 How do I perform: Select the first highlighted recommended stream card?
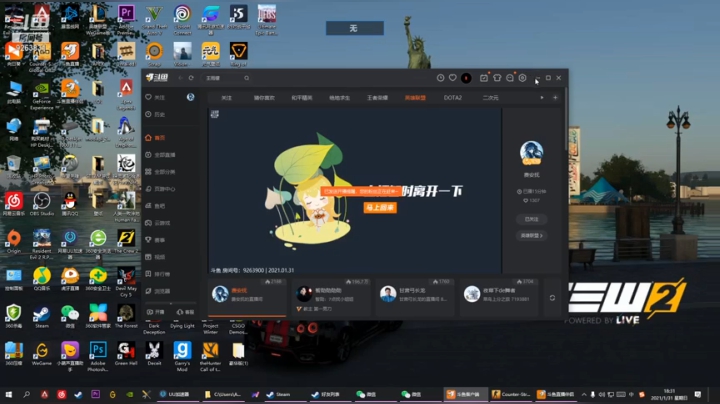[248, 297]
